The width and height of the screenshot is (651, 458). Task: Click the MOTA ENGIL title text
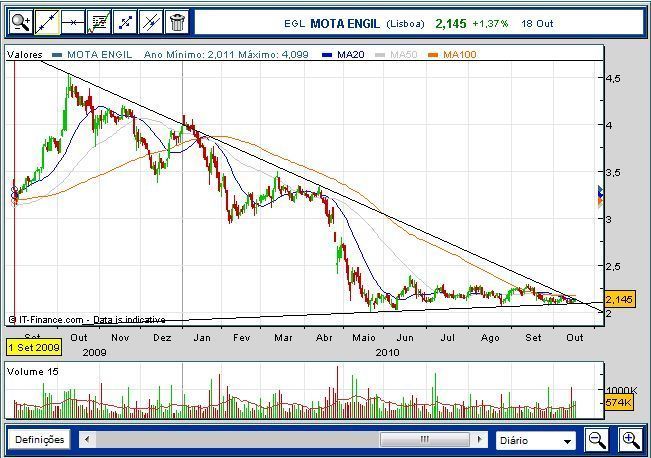tap(345, 24)
